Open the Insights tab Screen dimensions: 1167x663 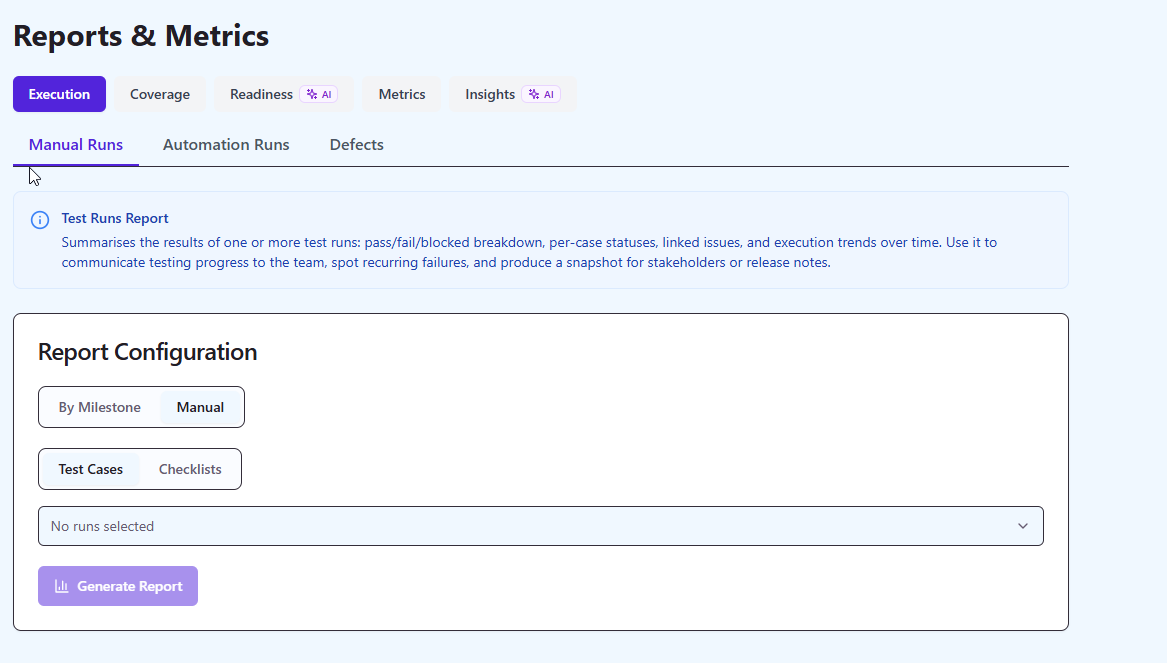point(512,95)
